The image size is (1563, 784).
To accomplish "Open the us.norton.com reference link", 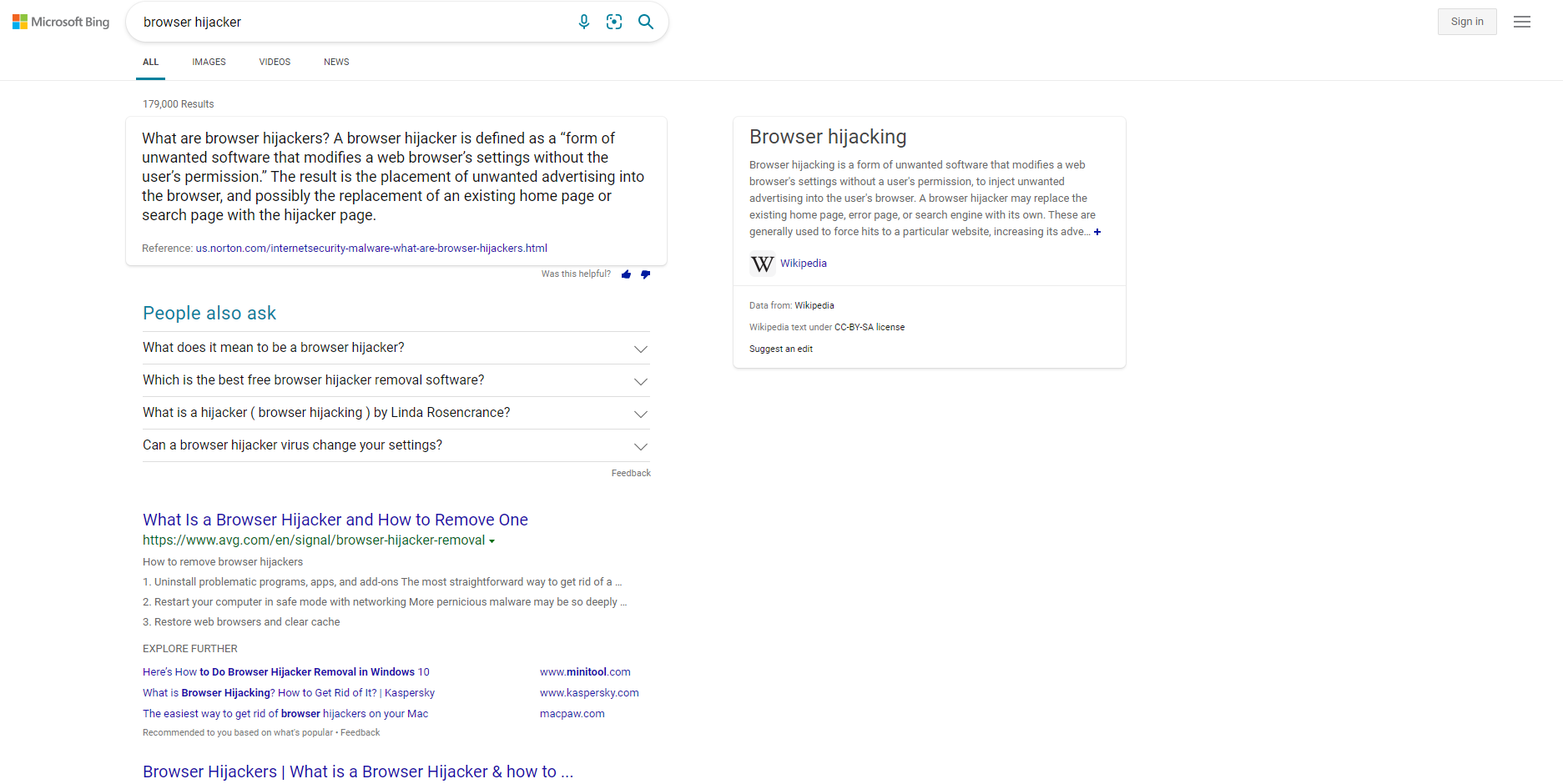I will click(x=371, y=249).
